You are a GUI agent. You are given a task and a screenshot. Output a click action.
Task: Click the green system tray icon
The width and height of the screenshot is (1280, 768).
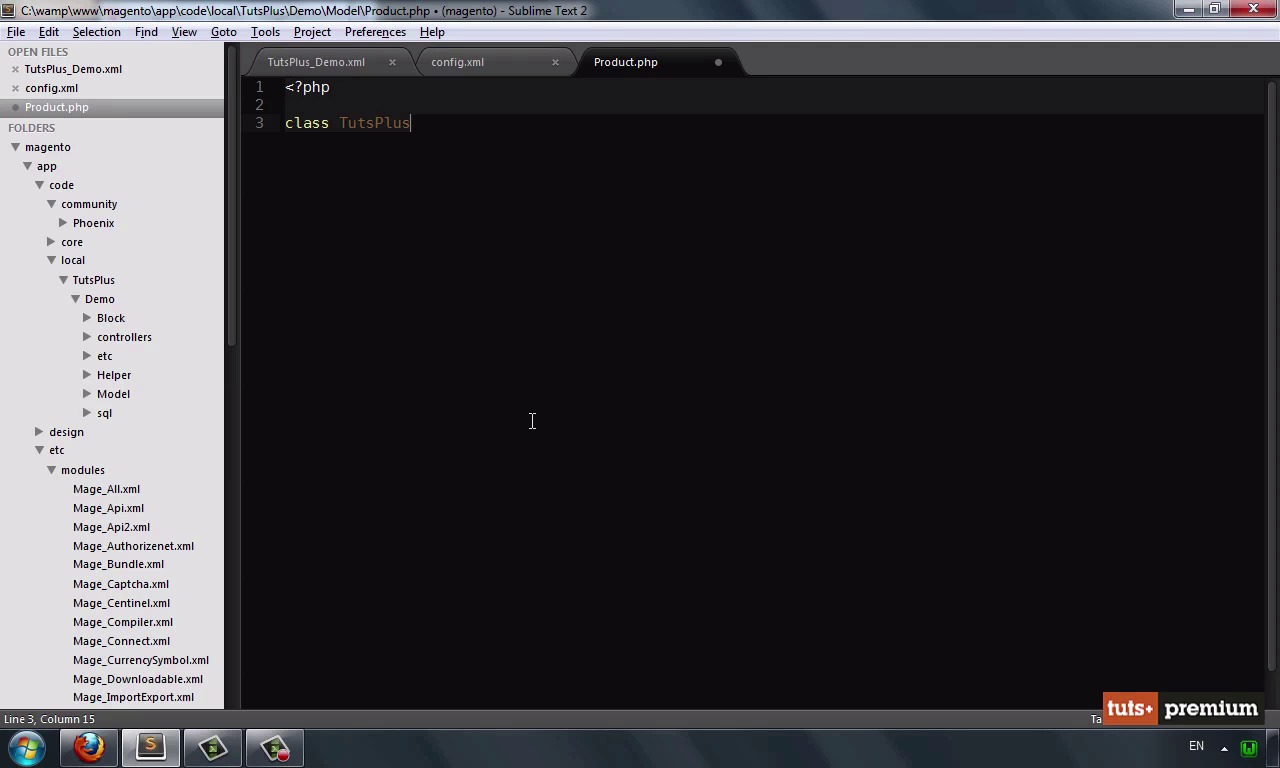click(1248, 747)
